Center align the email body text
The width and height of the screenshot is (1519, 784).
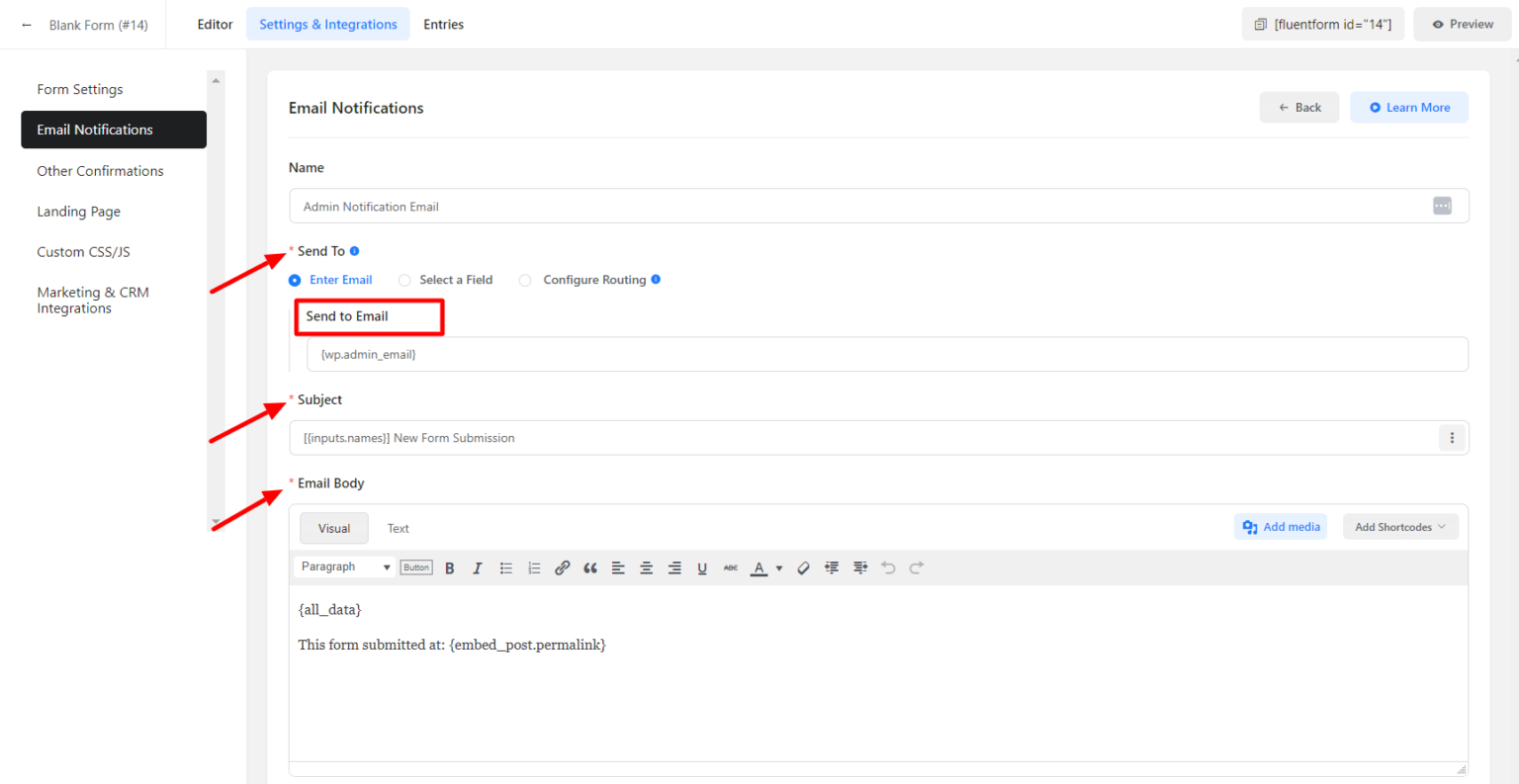tap(646, 567)
